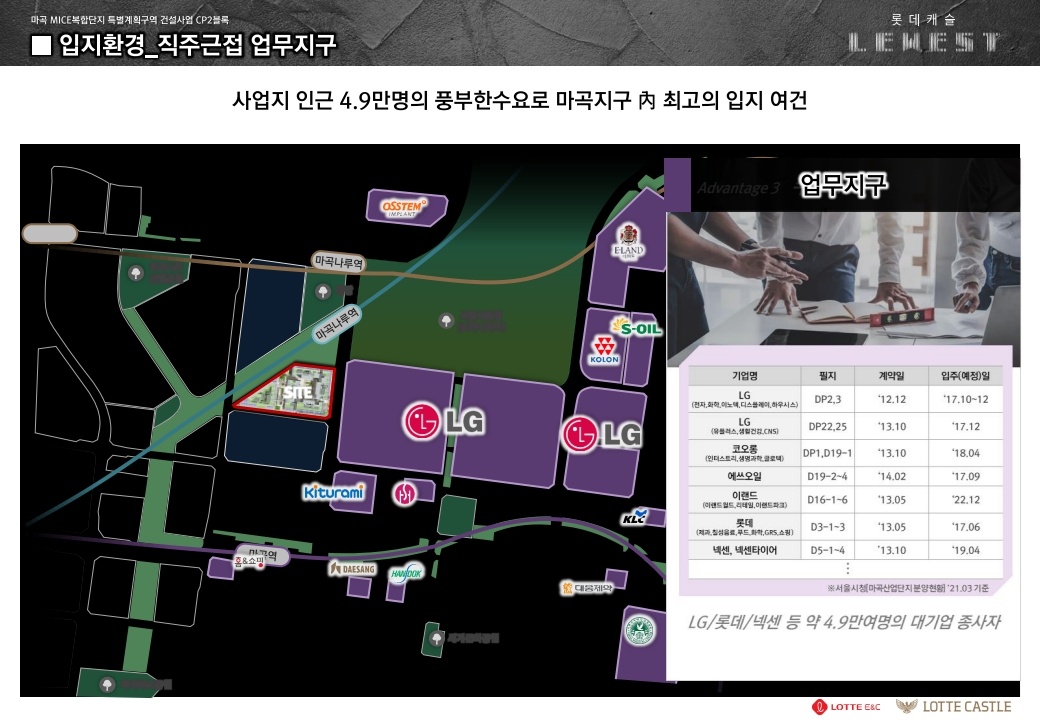Click the 계약일 column header
Viewport: 1040px width, 720px height.
click(x=891, y=376)
